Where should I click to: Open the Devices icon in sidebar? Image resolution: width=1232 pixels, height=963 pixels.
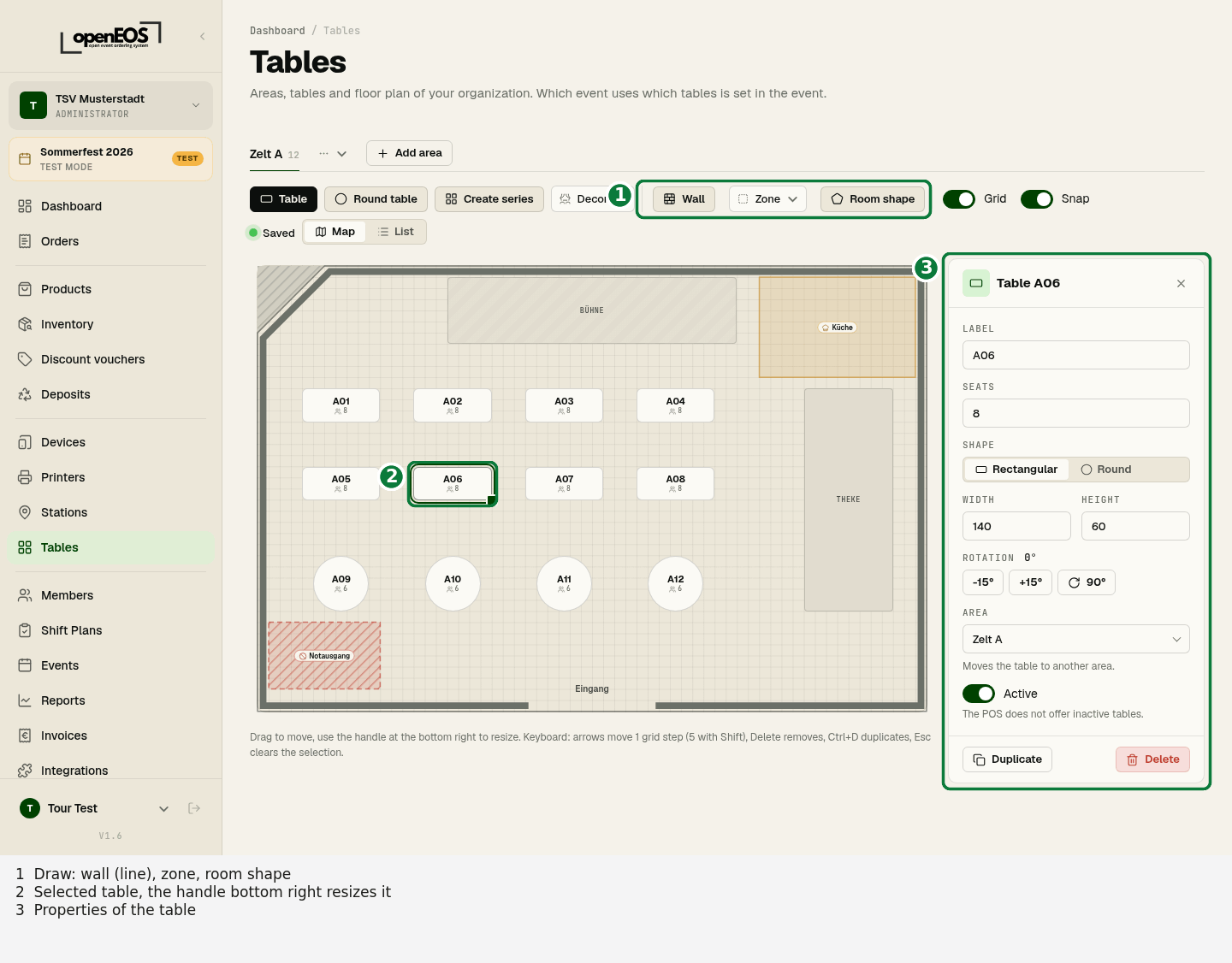pos(25,442)
